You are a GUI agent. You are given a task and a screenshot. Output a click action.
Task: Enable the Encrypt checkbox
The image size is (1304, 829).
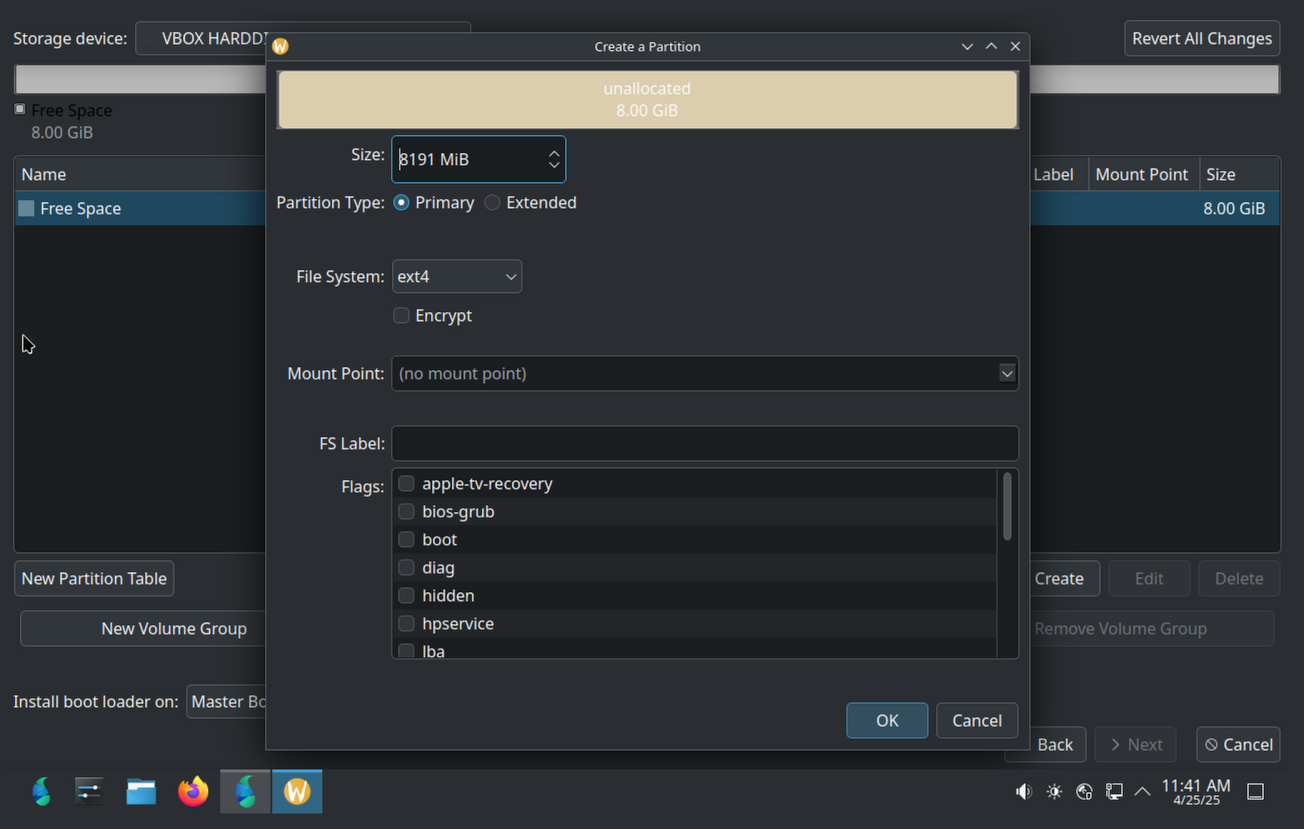(x=401, y=315)
